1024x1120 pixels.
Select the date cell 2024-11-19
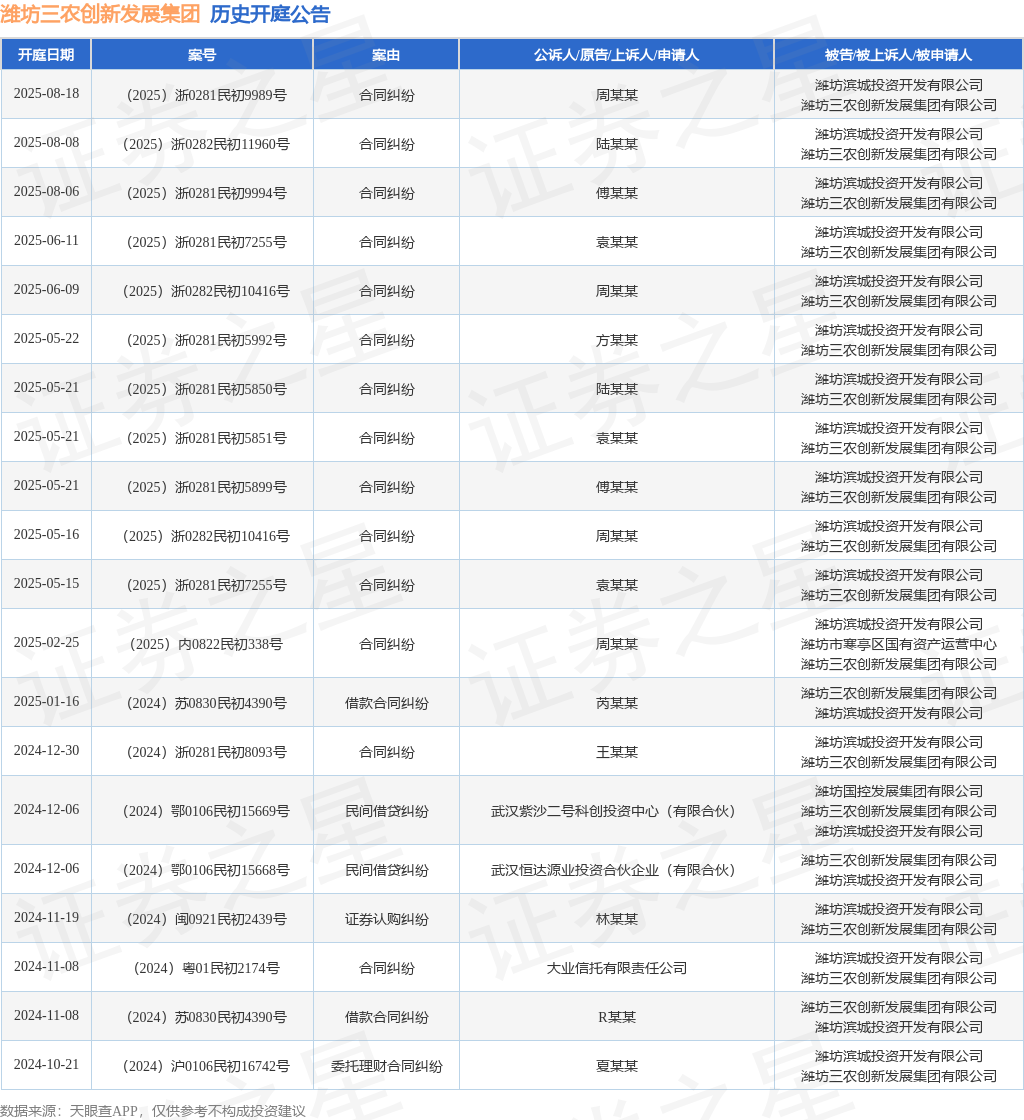click(x=46, y=918)
